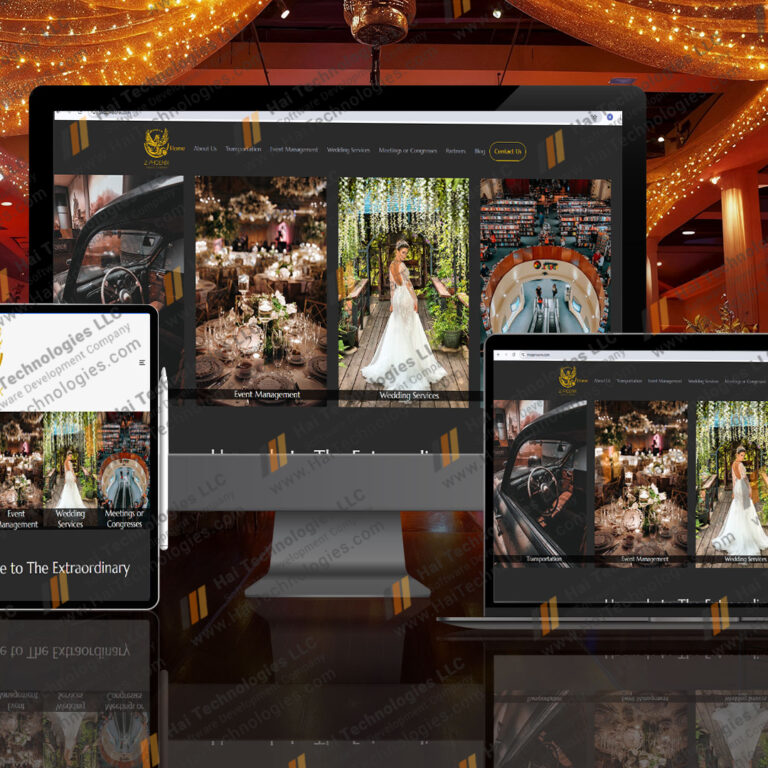768x768 pixels.
Task: Go to Wedding Services in monitor navigation
Action: (348, 150)
